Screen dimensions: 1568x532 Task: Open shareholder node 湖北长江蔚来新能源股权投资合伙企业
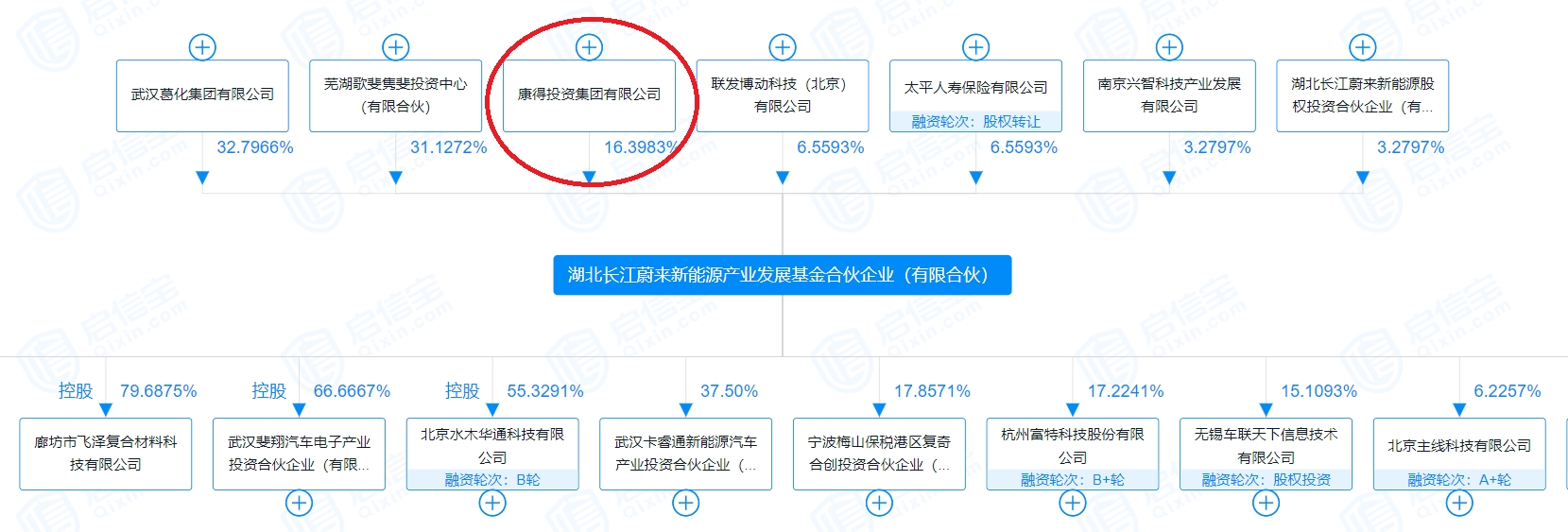tap(1362, 95)
